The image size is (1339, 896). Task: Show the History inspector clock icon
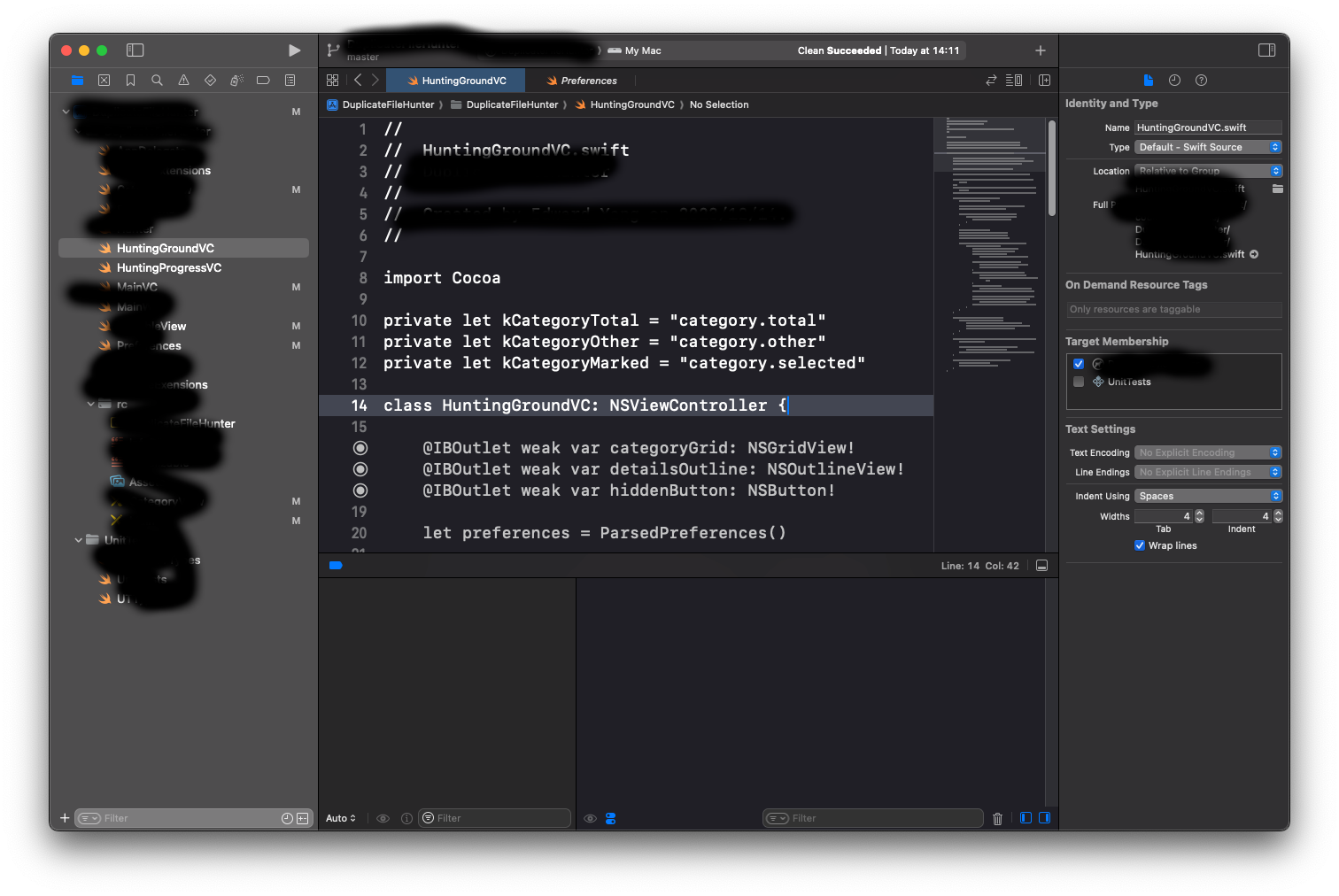[x=1174, y=81]
